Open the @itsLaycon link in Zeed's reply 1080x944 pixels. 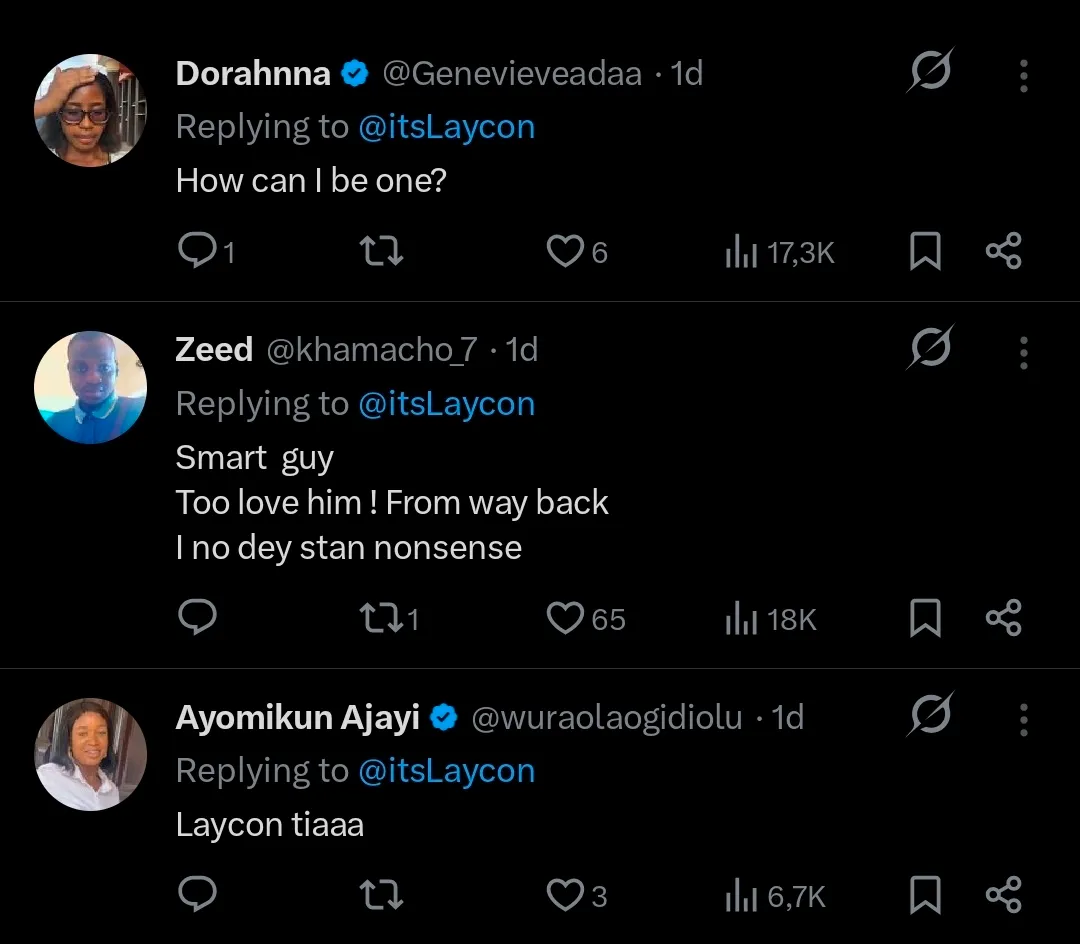(446, 404)
